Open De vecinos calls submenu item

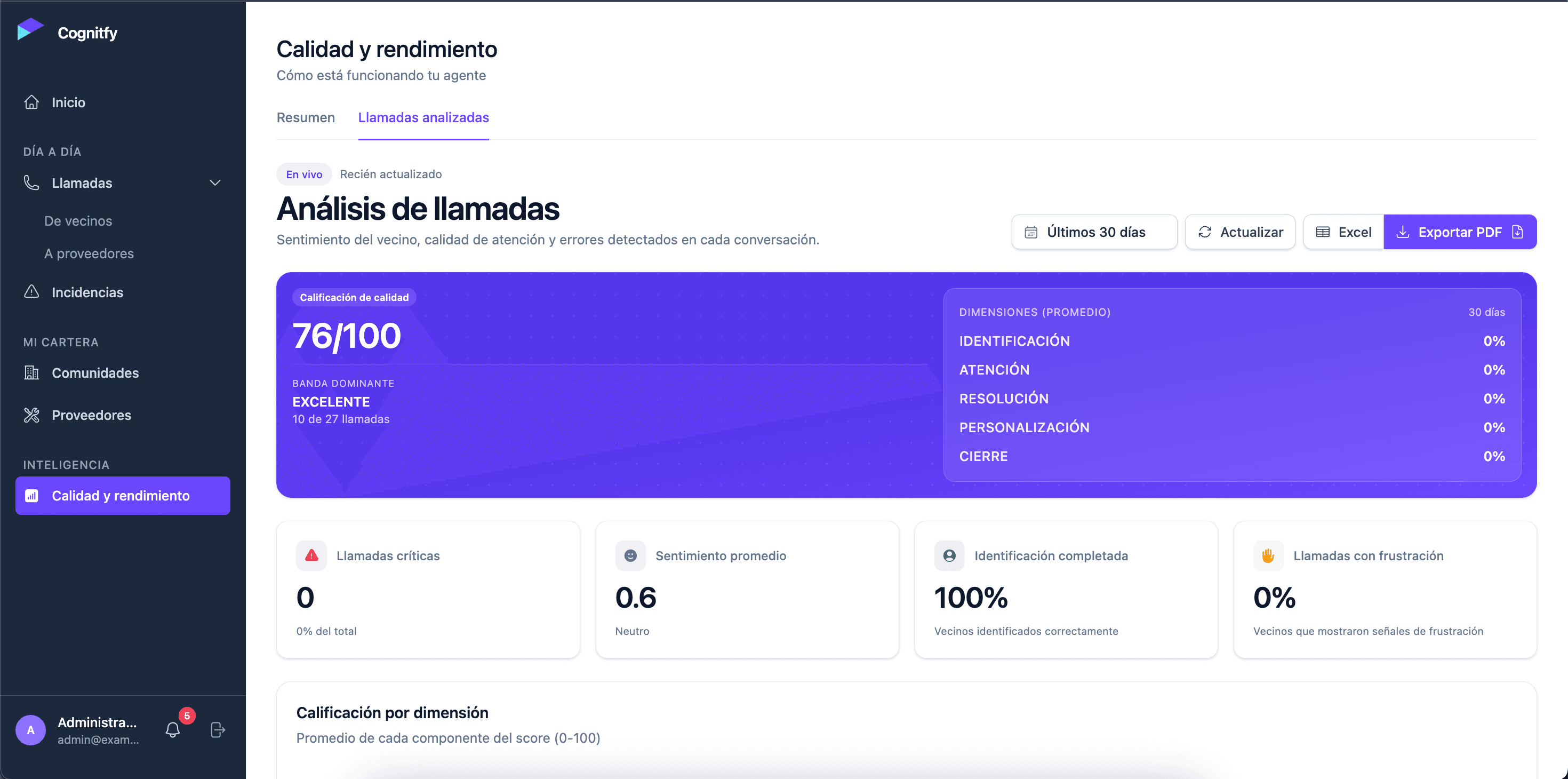coord(78,221)
